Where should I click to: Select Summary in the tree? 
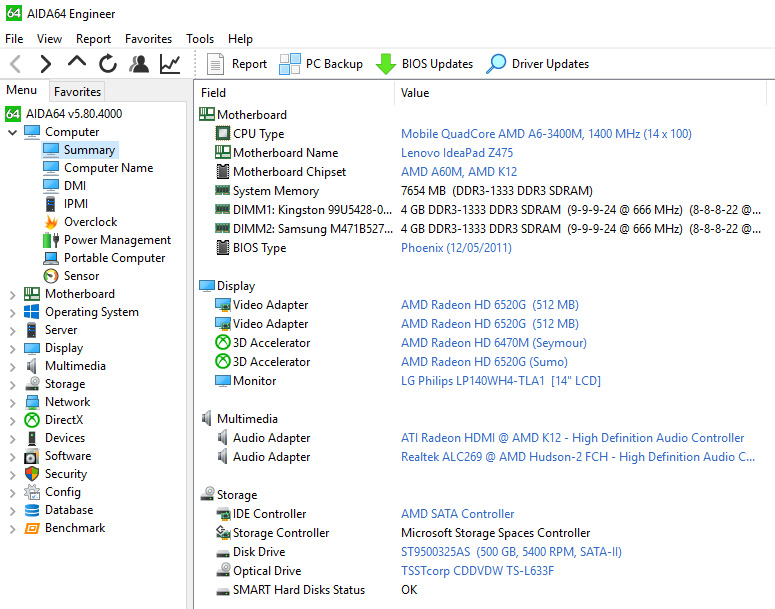(80, 150)
